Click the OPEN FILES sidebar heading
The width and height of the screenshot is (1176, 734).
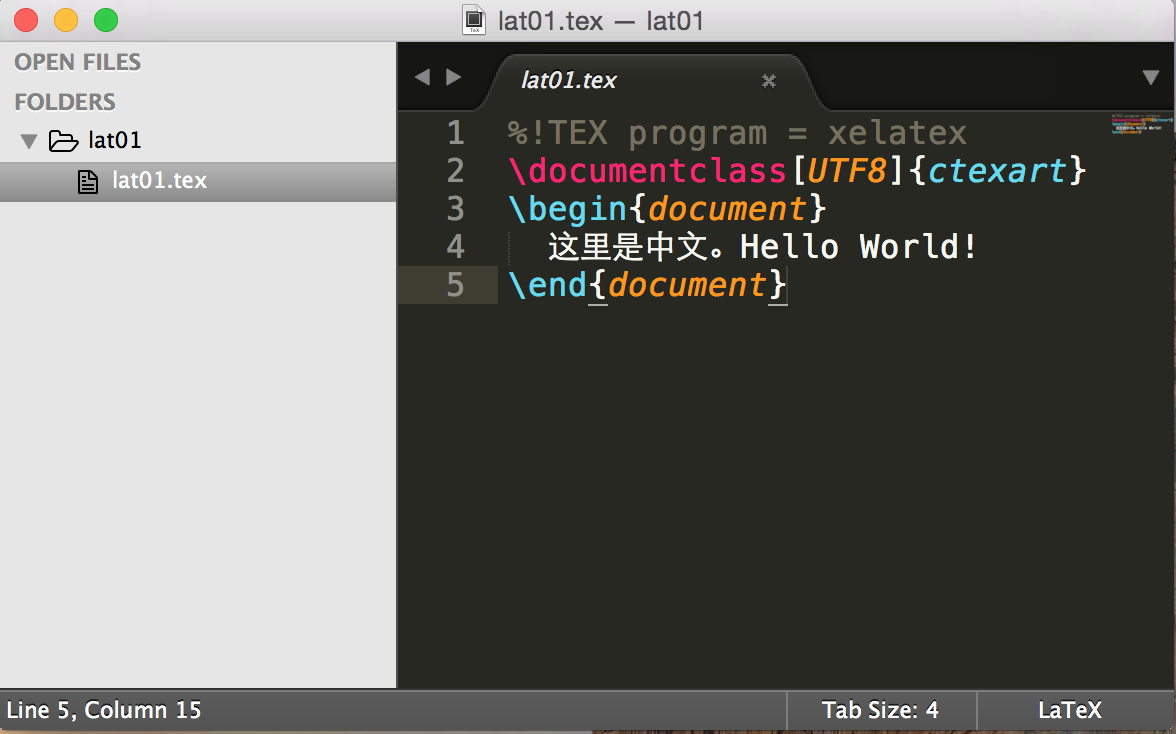pos(77,62)
